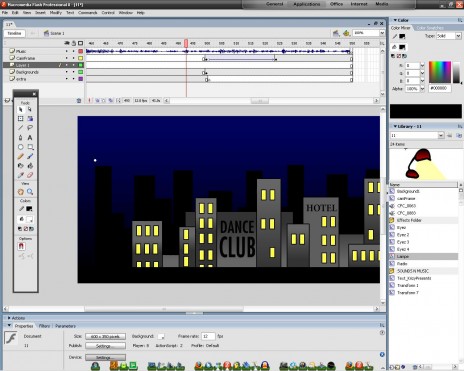Collapse the Properties panel
464x371 pixels.
(9, 326)
